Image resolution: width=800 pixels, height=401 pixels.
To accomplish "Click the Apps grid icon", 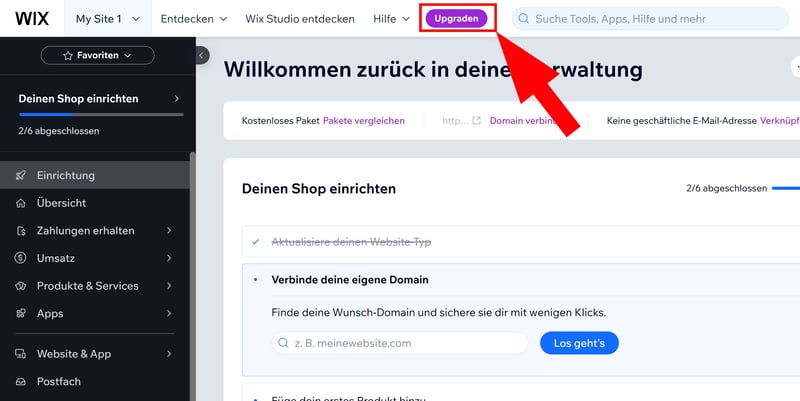I will 20,313.
